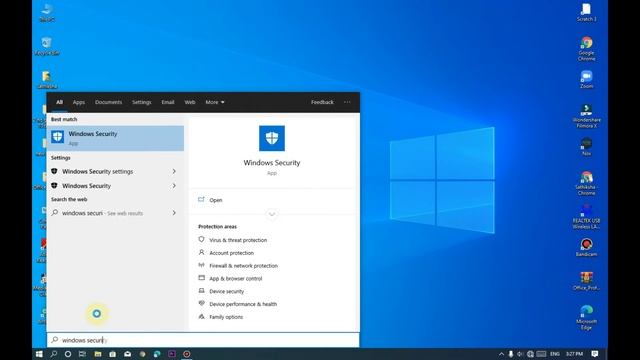Open Wondershare Filmora X shortcut
The image size is (640, 360).
586,116
